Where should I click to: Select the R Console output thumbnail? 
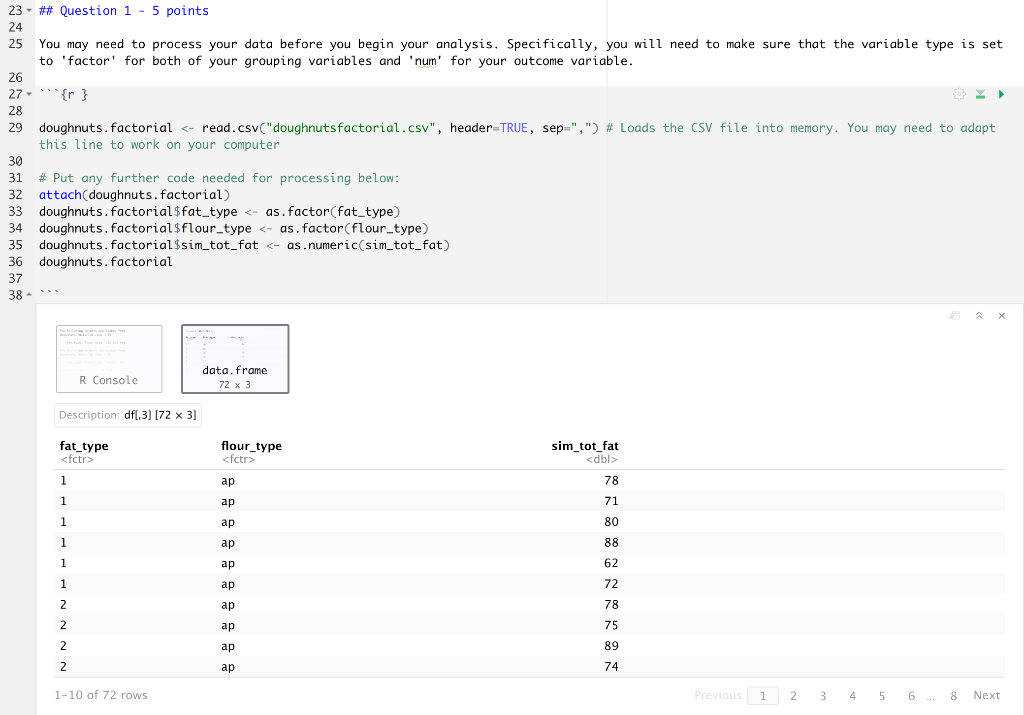pyautogui.click(x=109, y=358)
